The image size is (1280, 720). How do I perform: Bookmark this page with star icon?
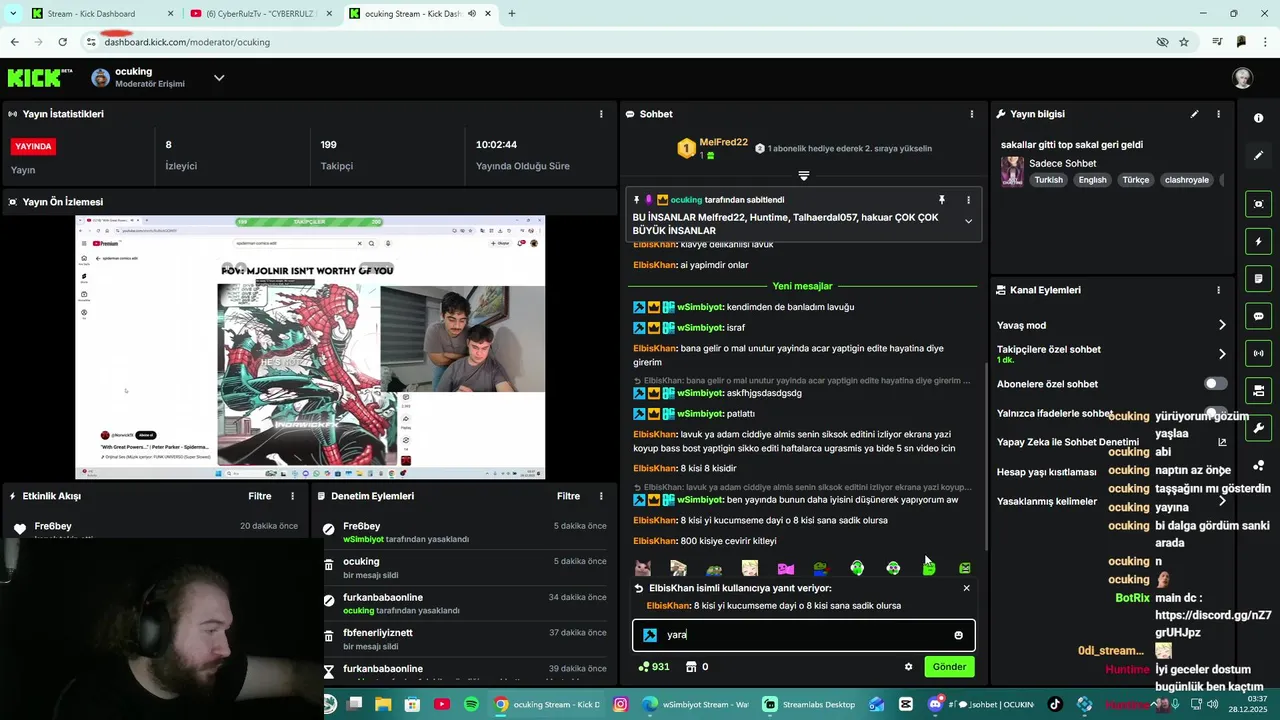coord(1184,42)
